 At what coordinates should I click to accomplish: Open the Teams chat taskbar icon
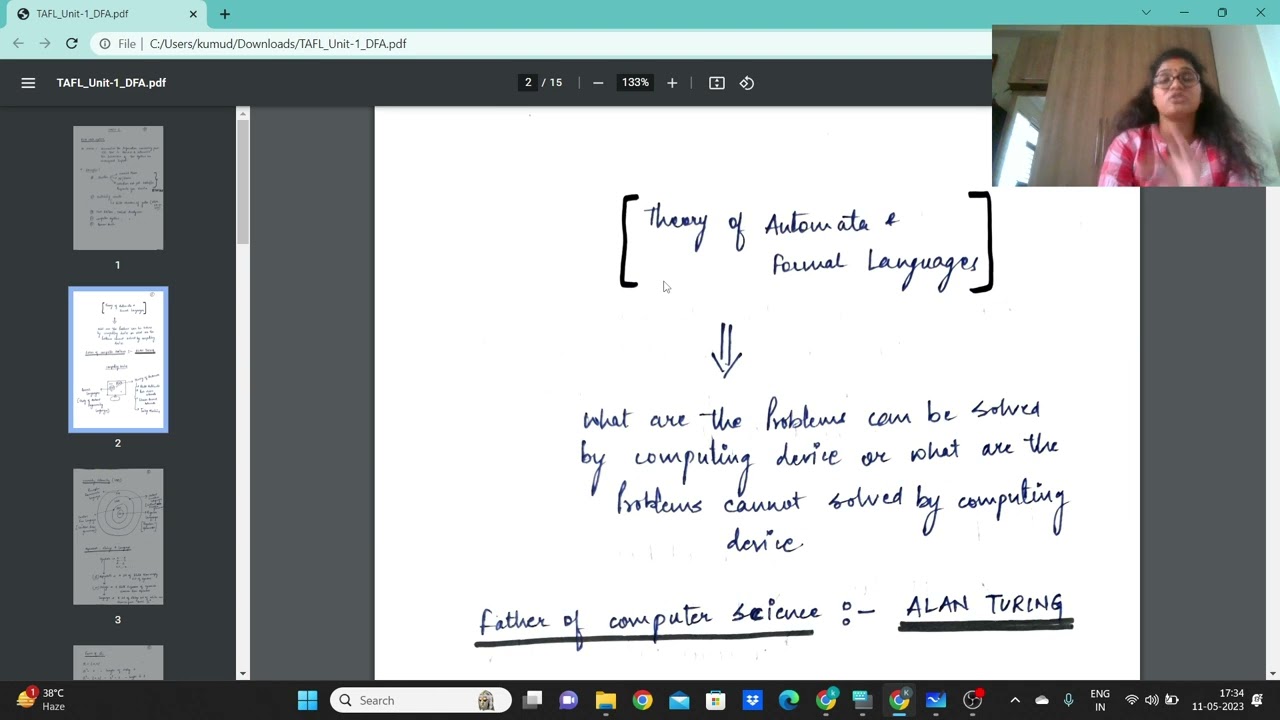pyautogui.click(x=568, y=700)
